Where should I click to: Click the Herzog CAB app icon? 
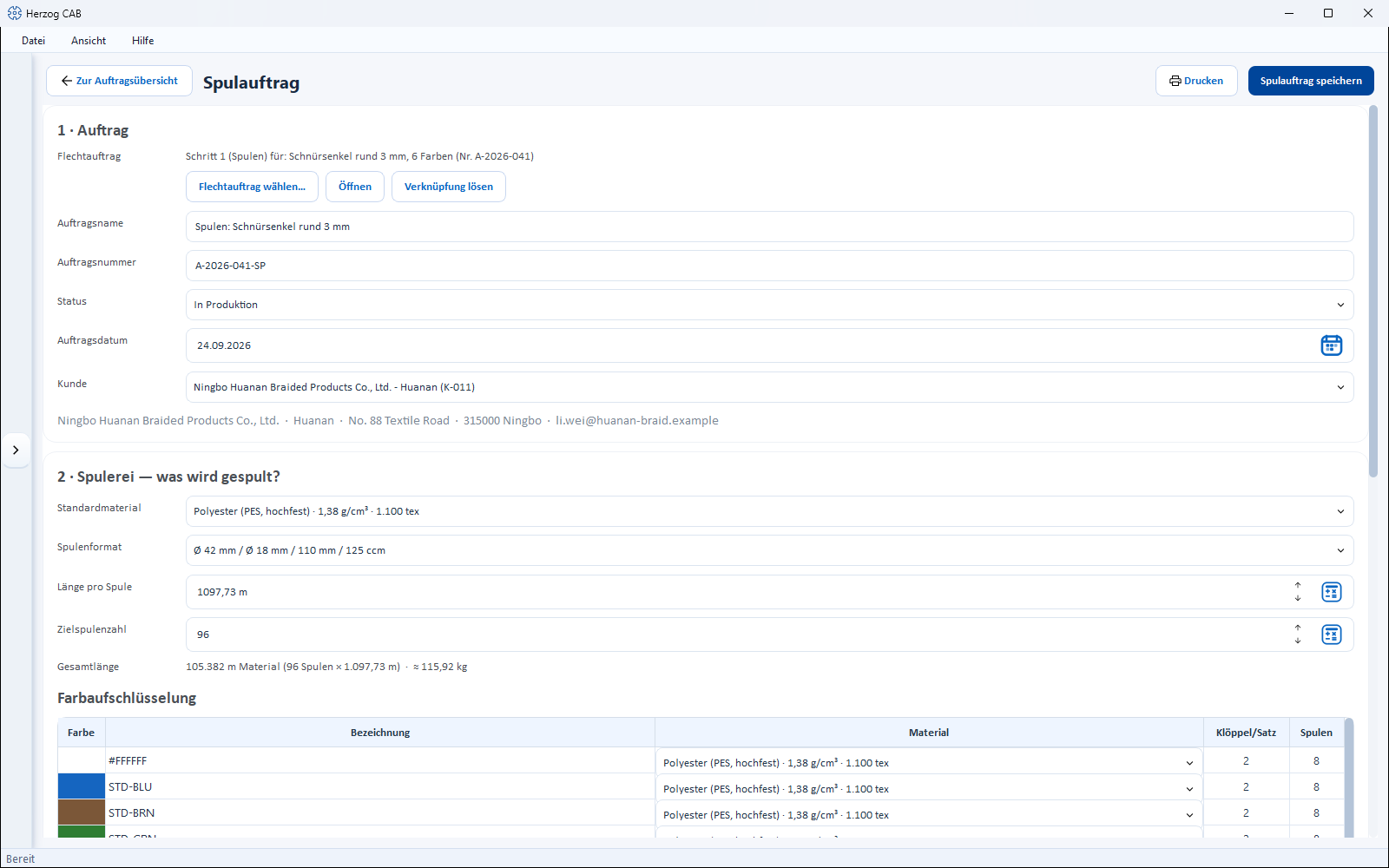tap(14, 13)
